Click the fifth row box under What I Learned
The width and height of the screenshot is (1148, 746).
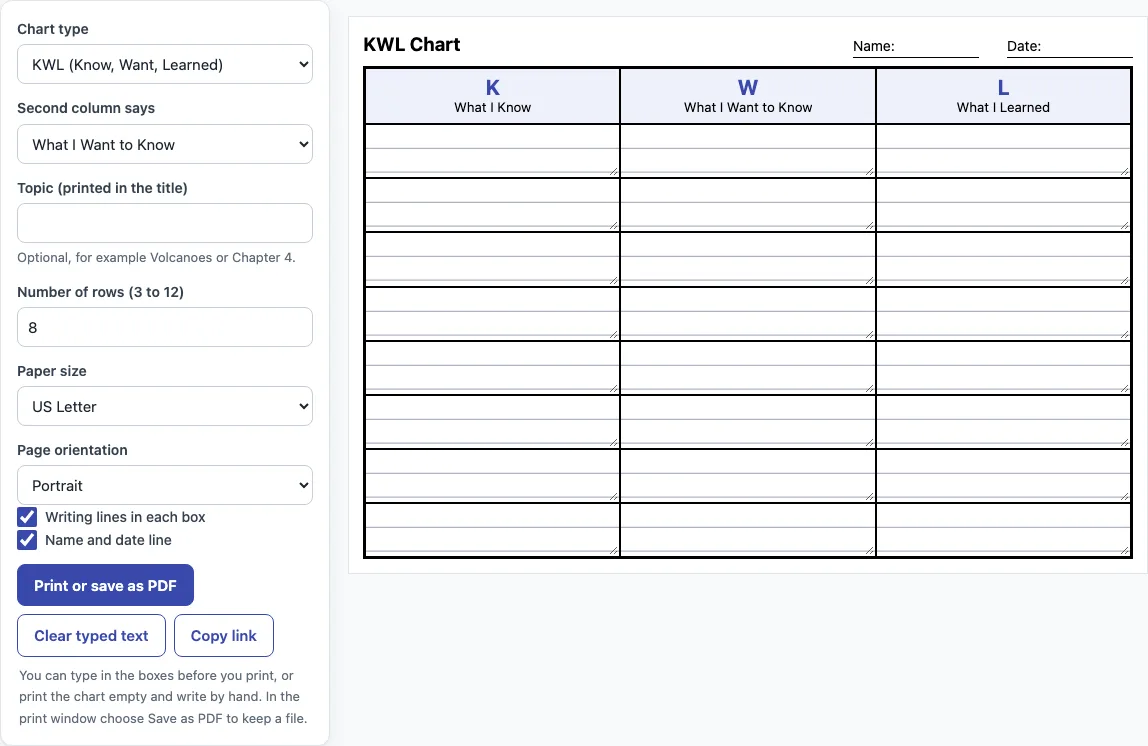pyautogui.click(x=1003, y=368)
